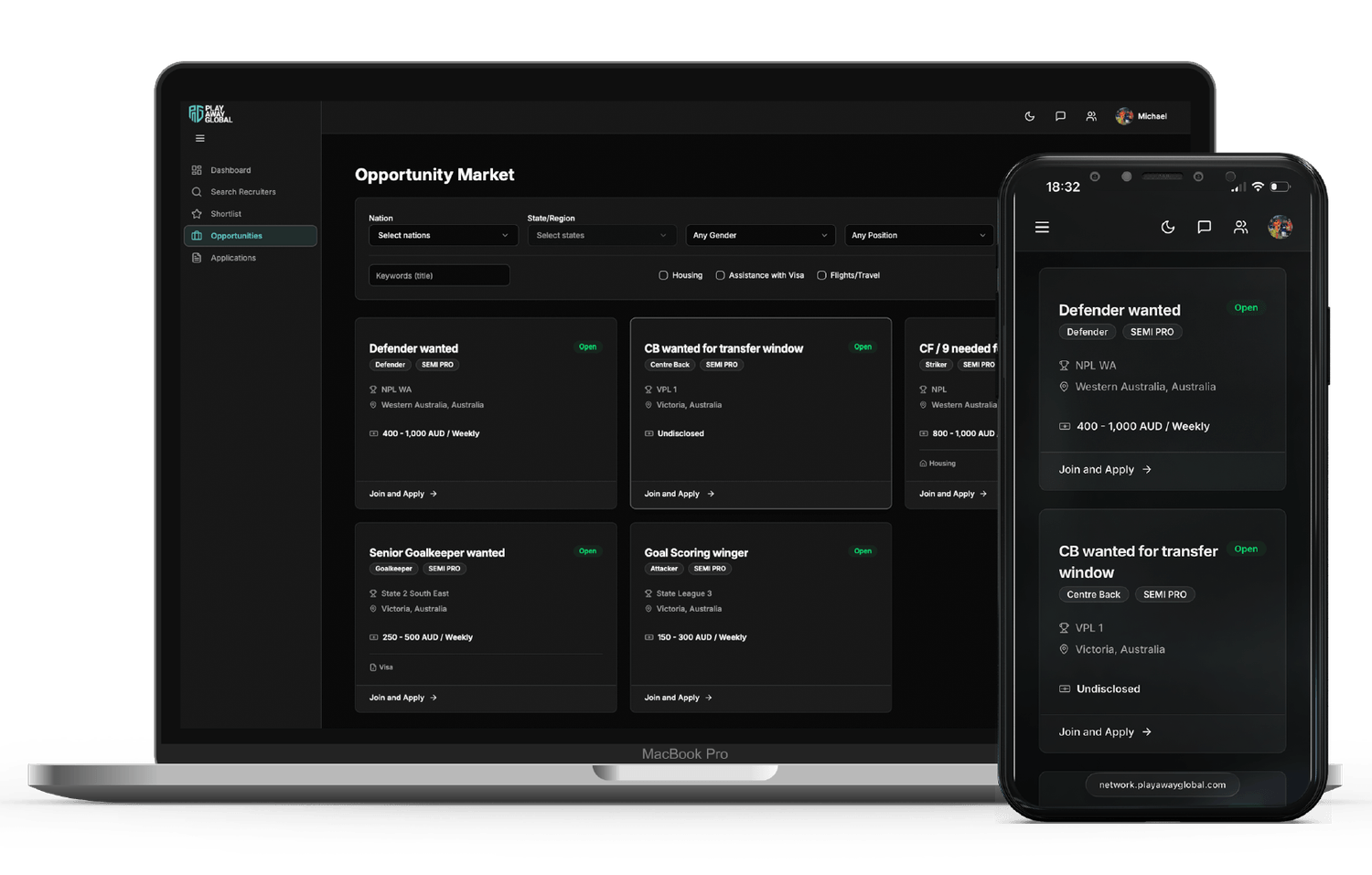
Task: Tap Undisclosed salary text on phone
Action: [x=1109, y=688]
